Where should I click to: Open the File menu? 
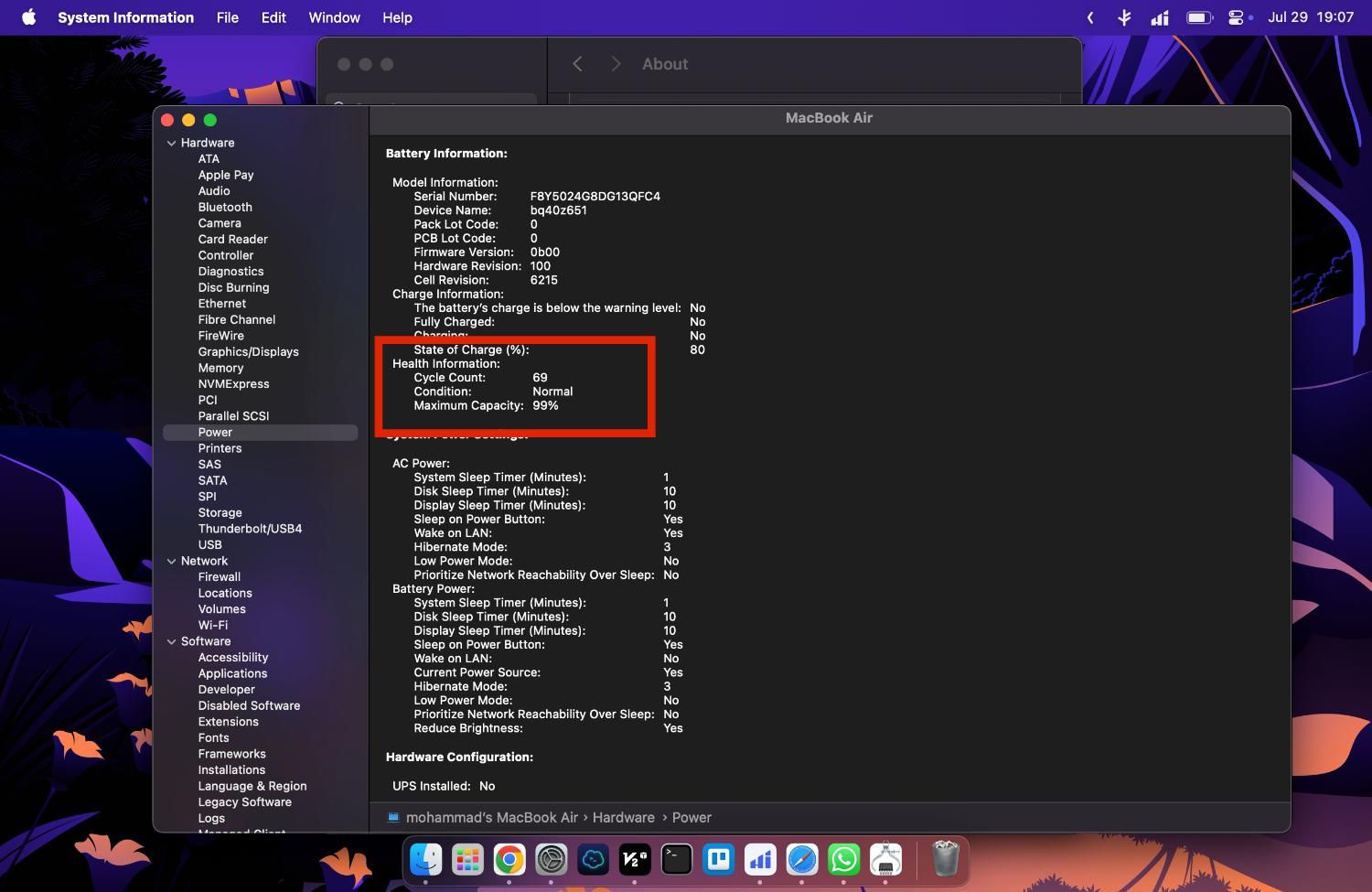coord(228,17)
